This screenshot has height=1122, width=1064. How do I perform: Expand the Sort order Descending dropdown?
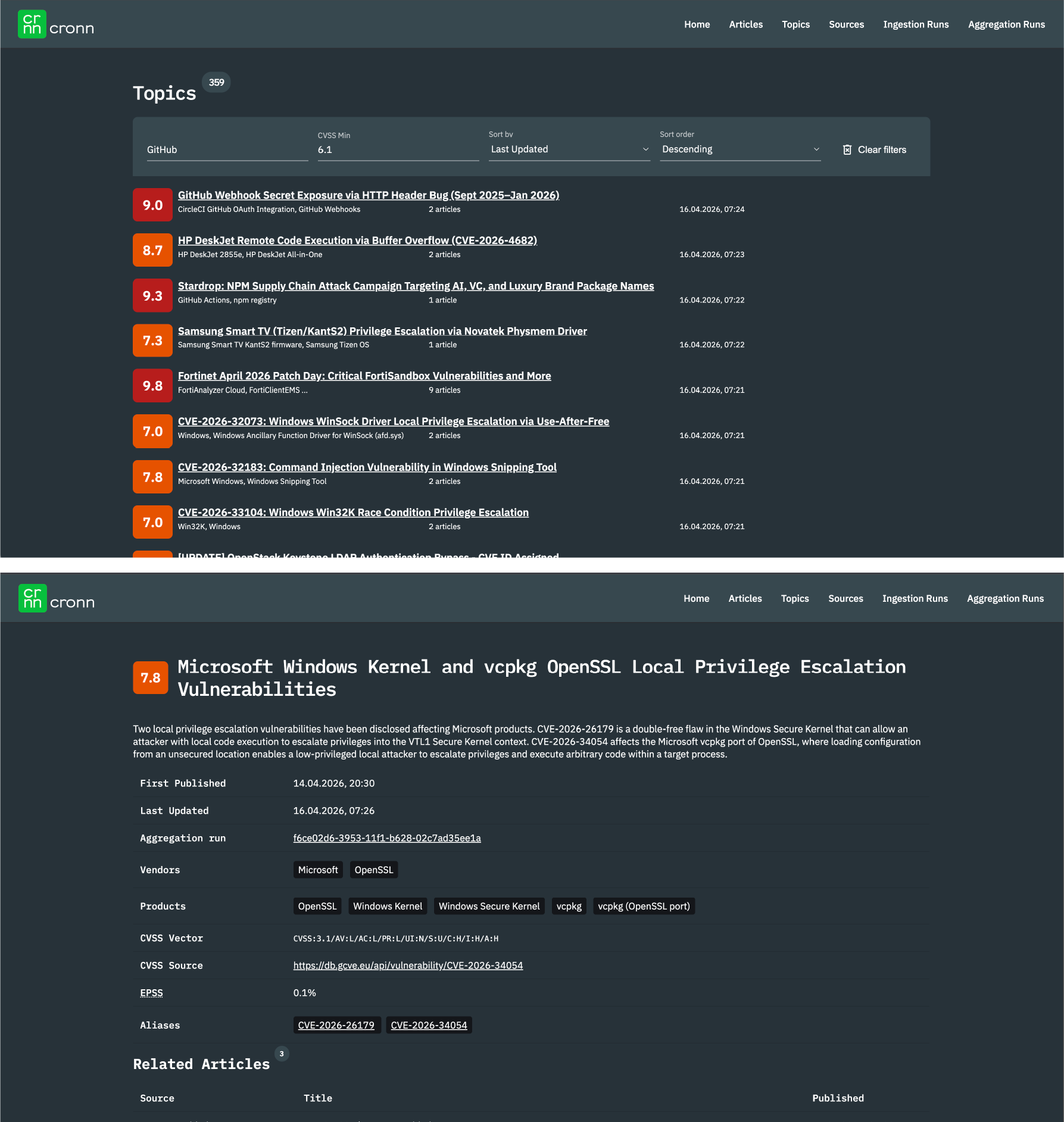(x=740, y=149)
